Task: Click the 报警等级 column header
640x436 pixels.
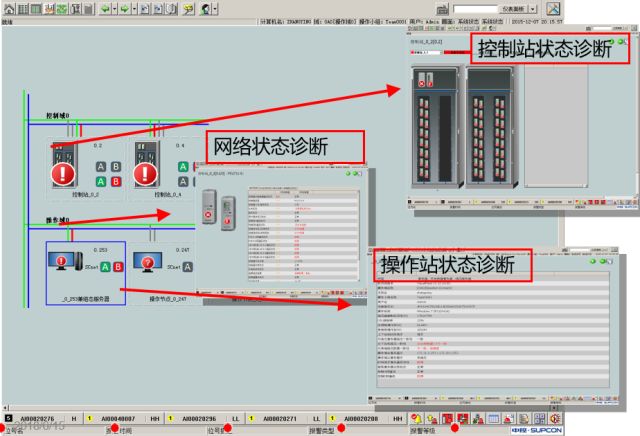Action: pyautogui.click(x=425, y=430)
